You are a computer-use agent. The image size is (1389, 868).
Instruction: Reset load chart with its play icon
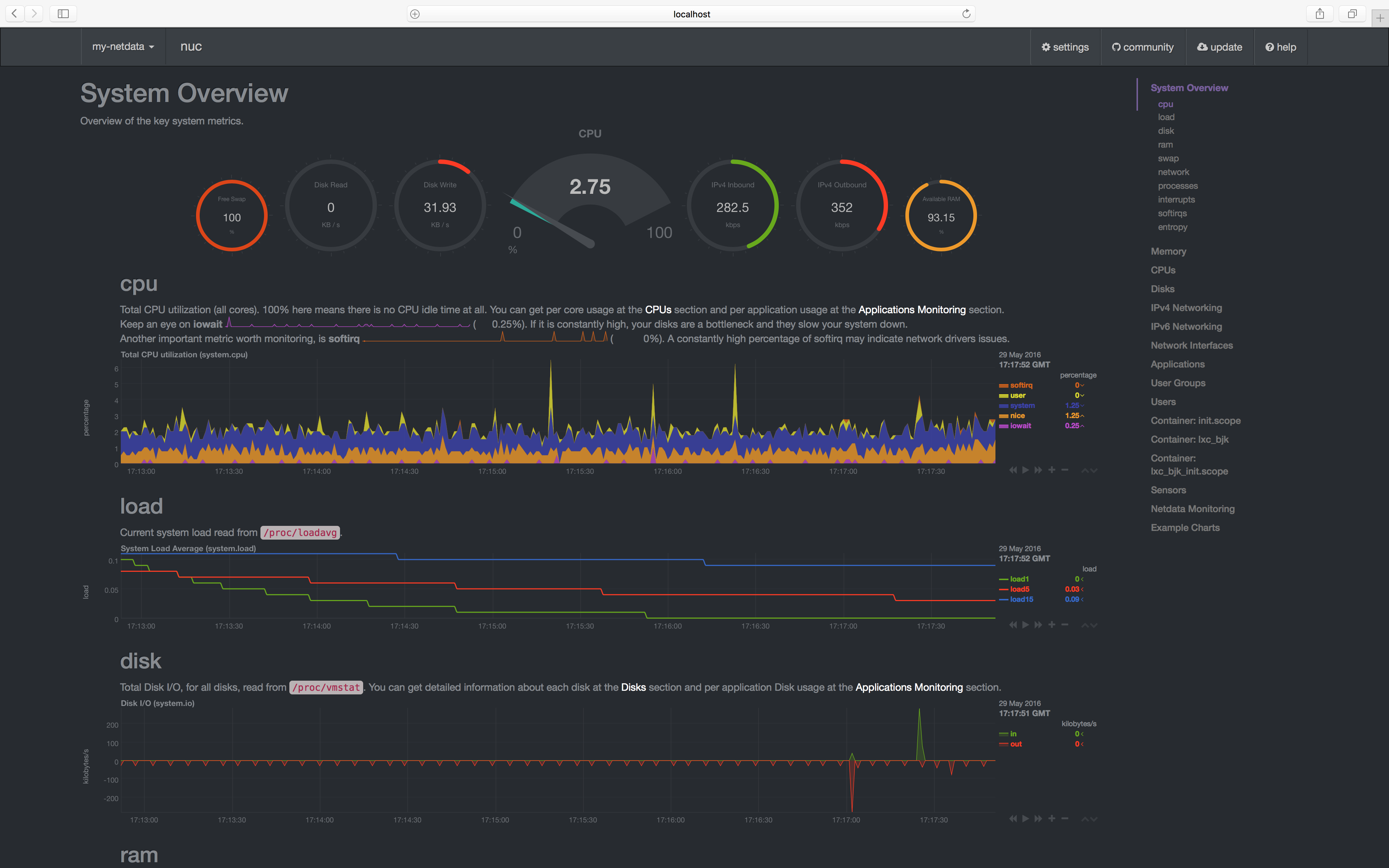pos(1025,625)
